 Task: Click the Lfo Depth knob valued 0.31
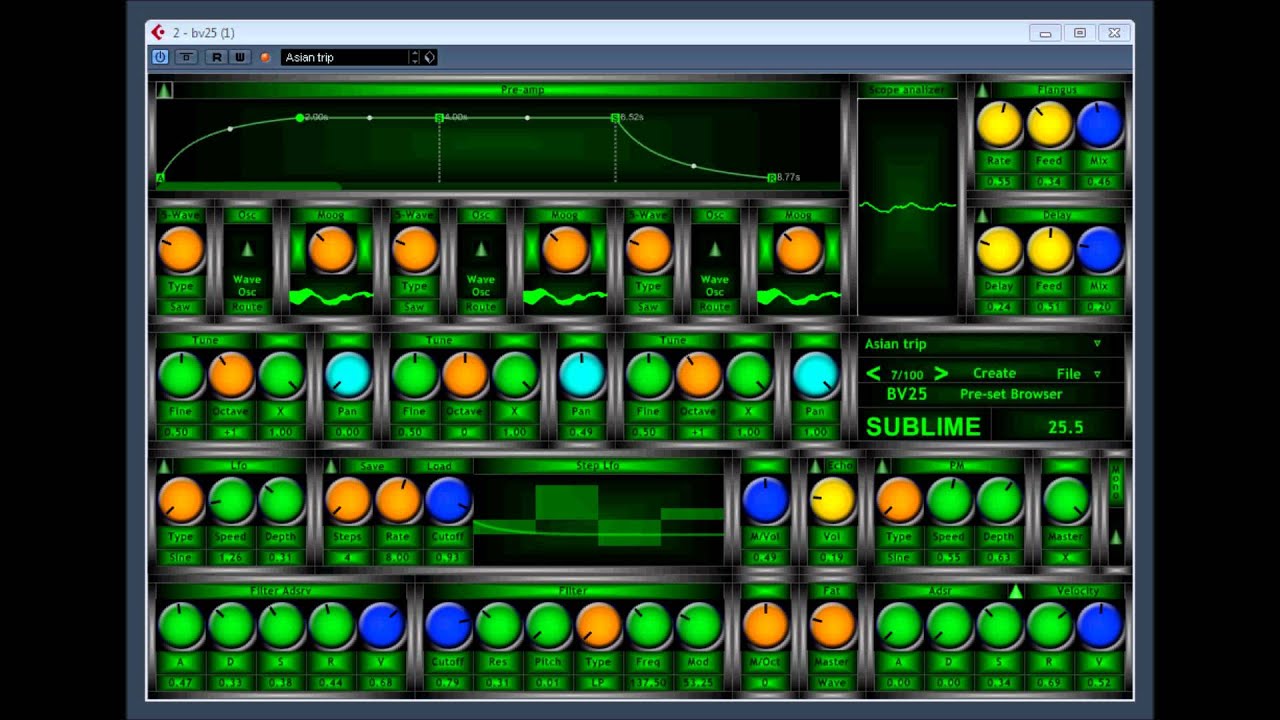point(281,500)
